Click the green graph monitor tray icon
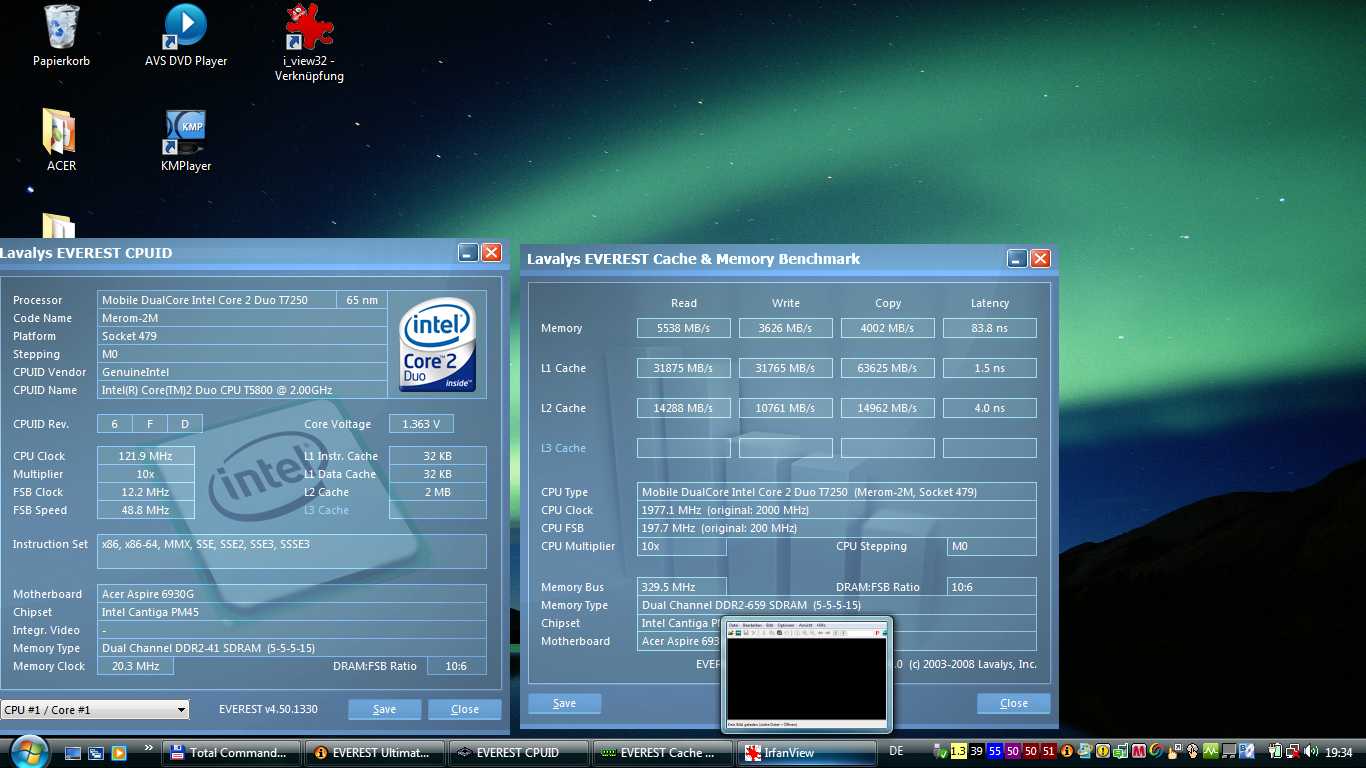1366x768 pixels. coord(1211,752)
